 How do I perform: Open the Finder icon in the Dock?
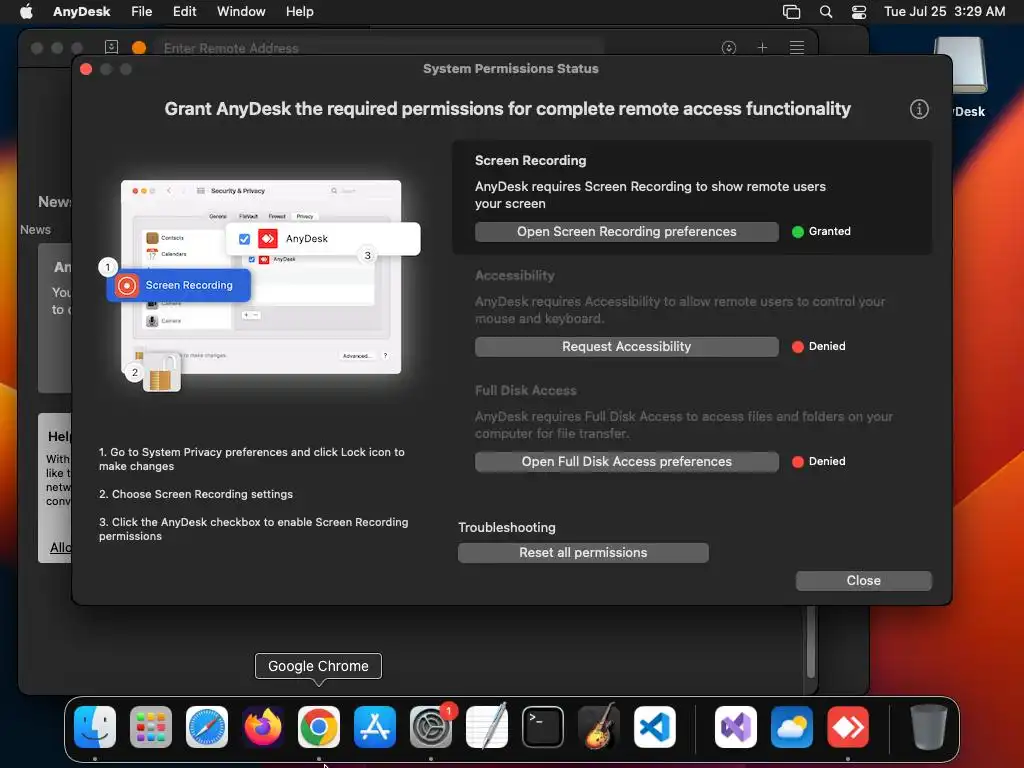tap(95, 727)
